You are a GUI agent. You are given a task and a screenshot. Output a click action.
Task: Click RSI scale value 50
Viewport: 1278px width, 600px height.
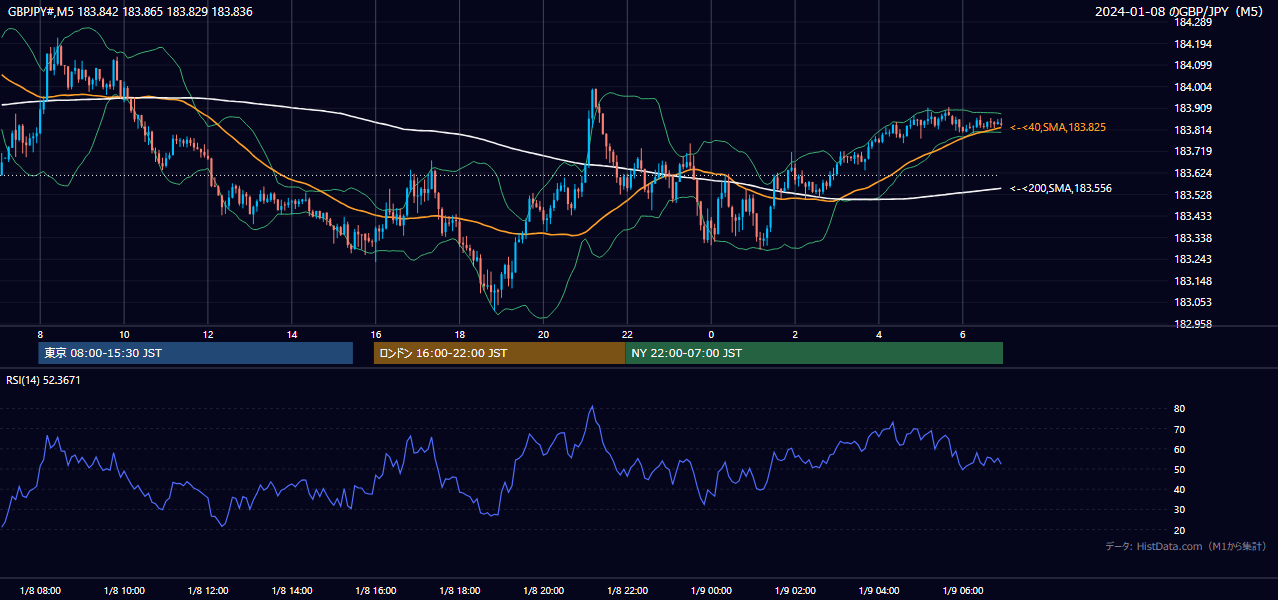pyautogui.click(x=1180, y=469)
